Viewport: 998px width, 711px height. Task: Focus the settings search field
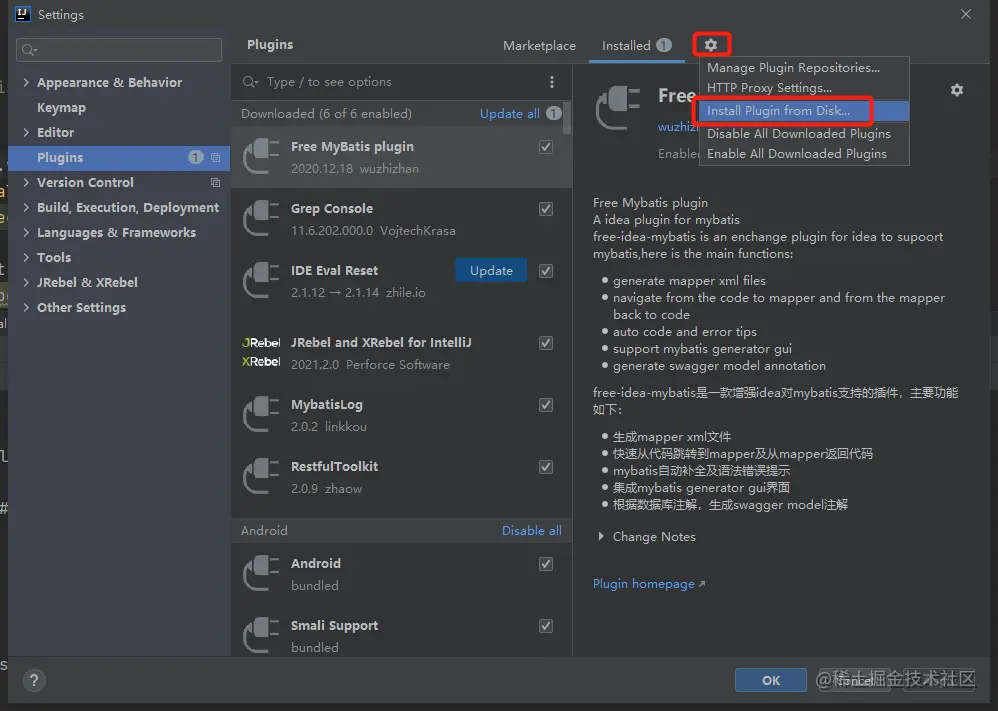[x=119, y=50]
